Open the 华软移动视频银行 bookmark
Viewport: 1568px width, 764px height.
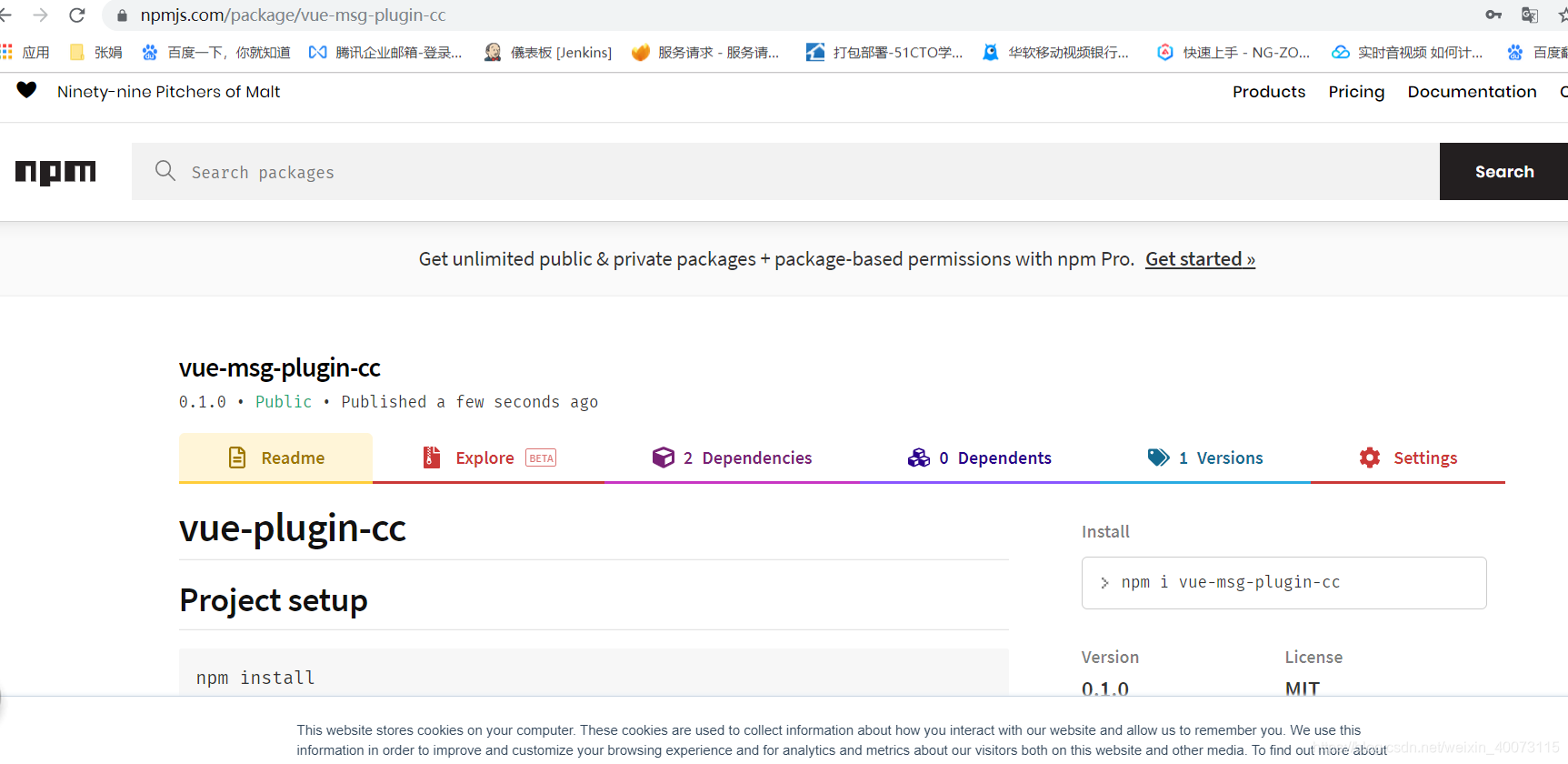1056,52
